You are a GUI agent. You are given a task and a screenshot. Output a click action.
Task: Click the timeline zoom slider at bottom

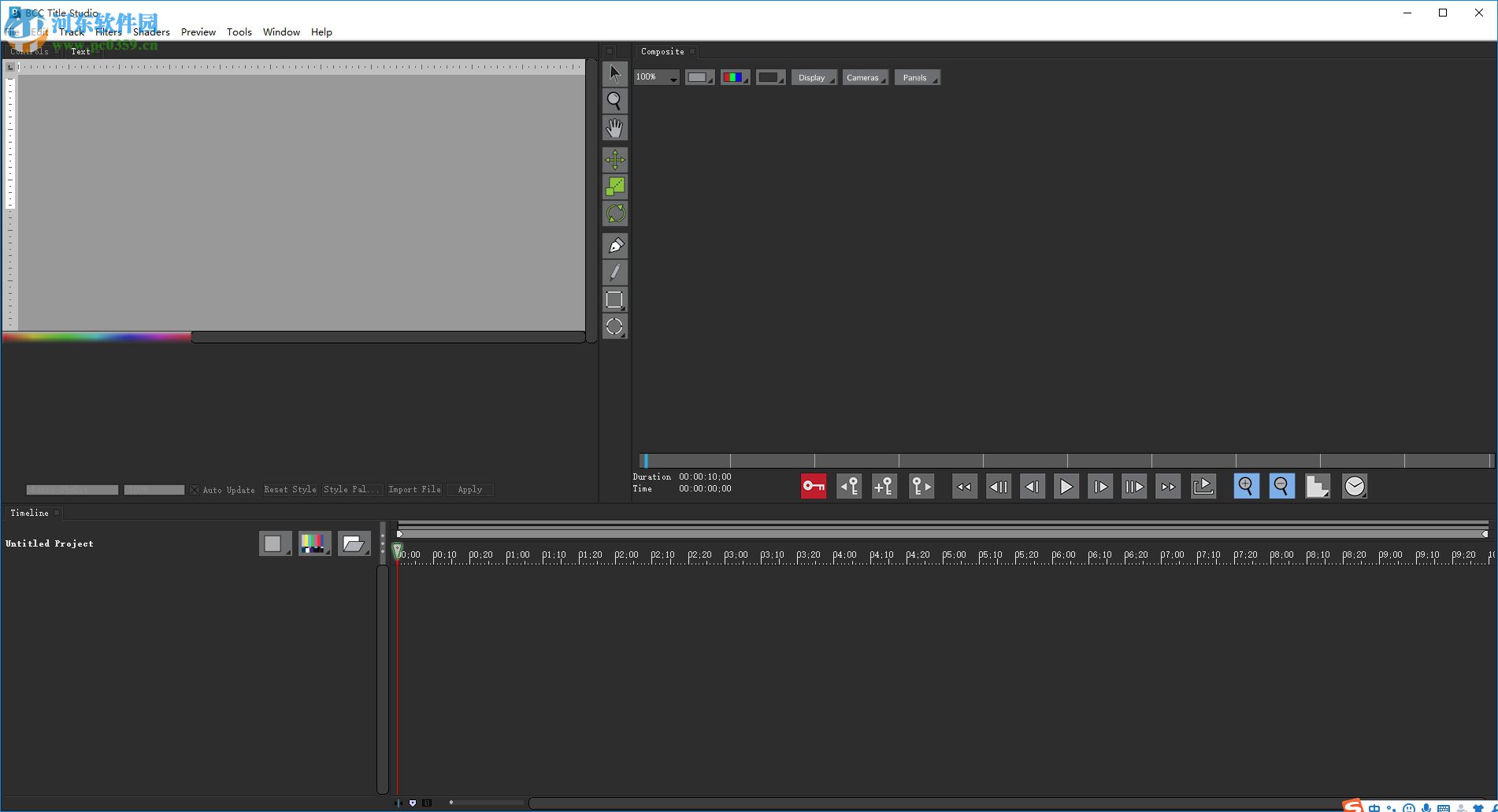[x=486, y=803]
